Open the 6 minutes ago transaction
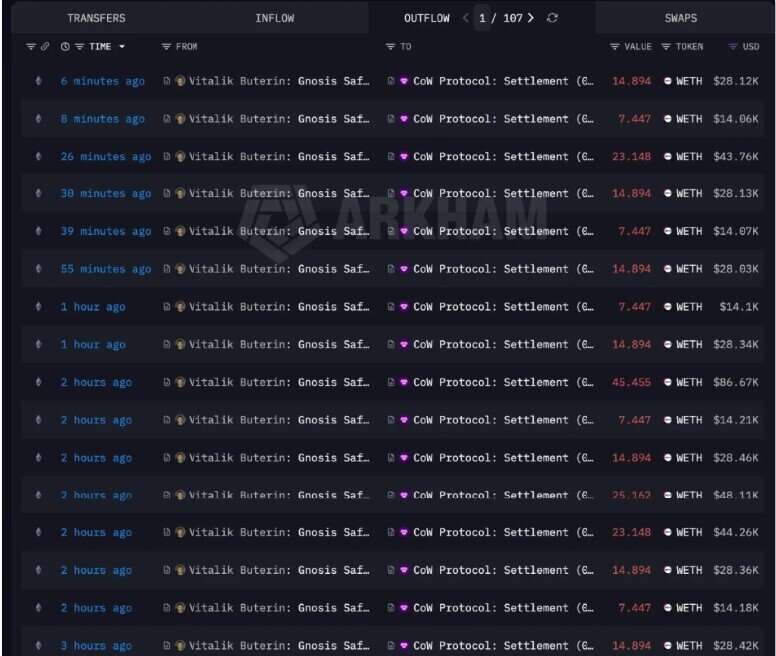 [x=102, y=81]
